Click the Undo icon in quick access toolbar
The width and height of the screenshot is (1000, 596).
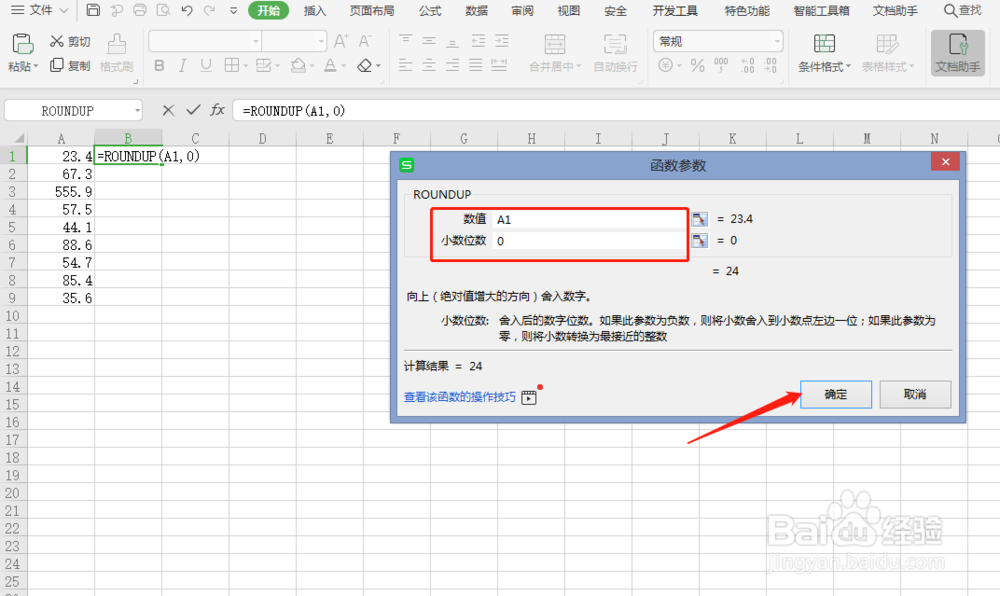coord(186,10)
